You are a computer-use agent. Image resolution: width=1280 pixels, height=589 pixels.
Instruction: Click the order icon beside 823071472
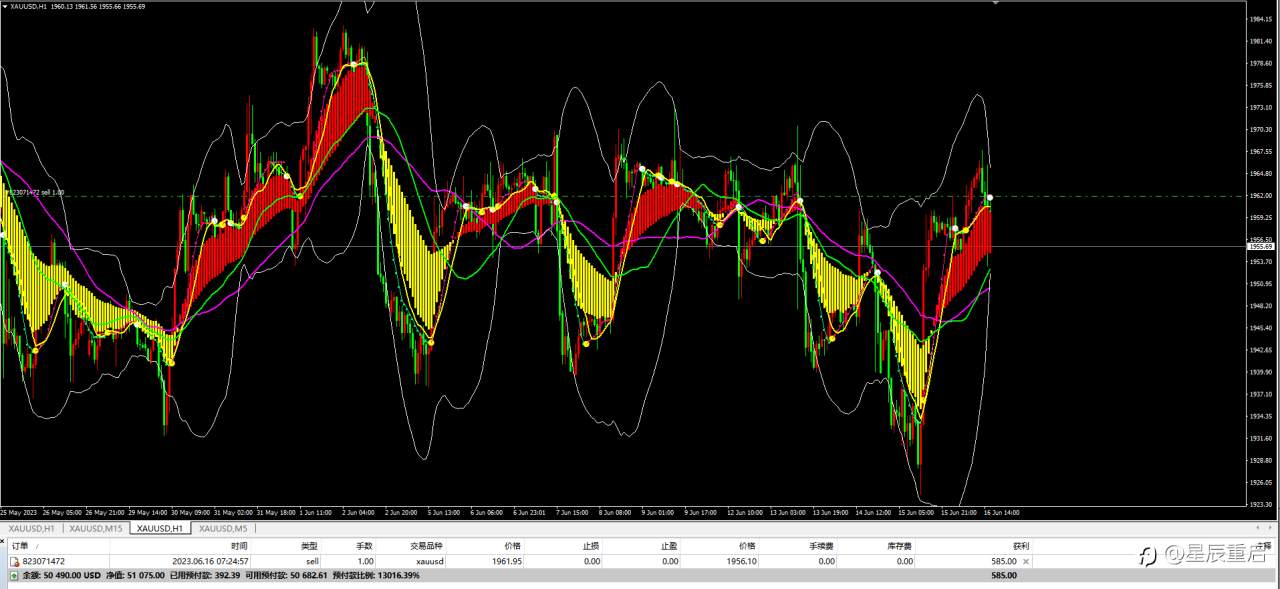14,562
